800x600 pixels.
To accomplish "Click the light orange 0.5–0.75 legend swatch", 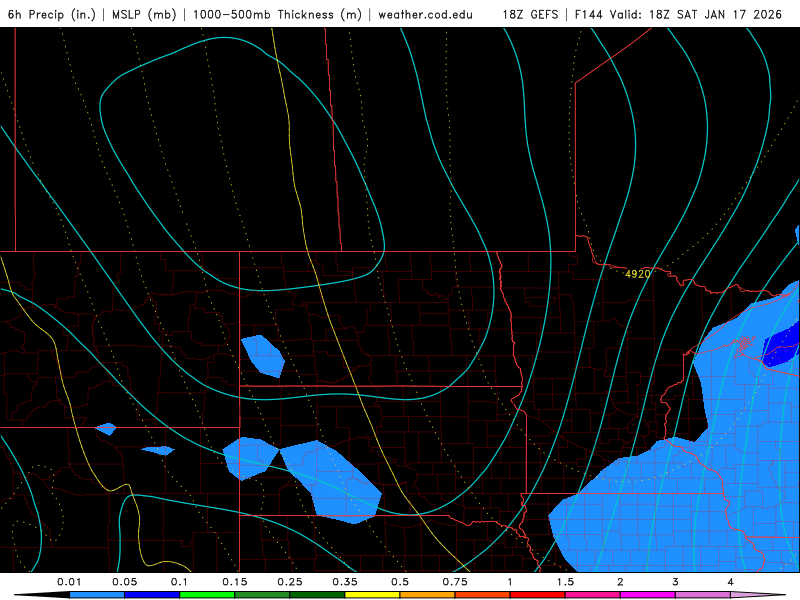I will [428, 595].
